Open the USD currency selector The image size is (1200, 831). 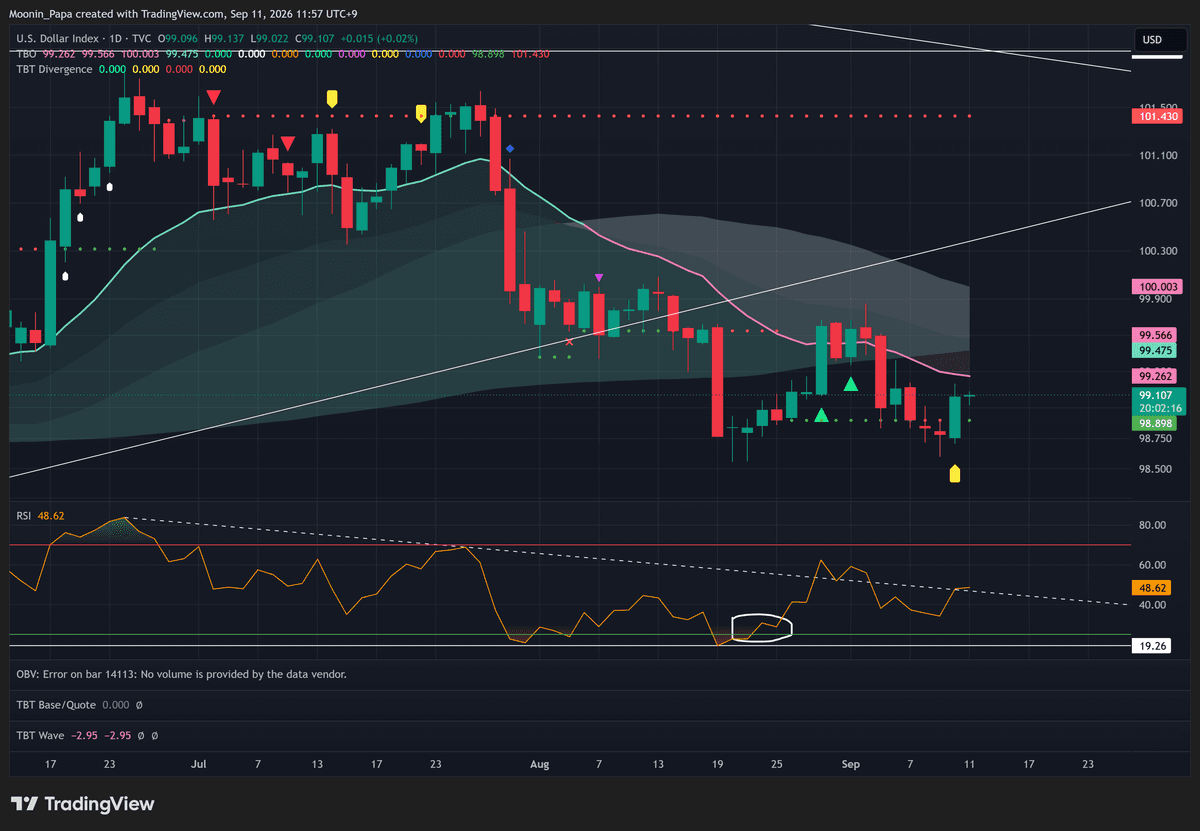[x=1152, y=40]
